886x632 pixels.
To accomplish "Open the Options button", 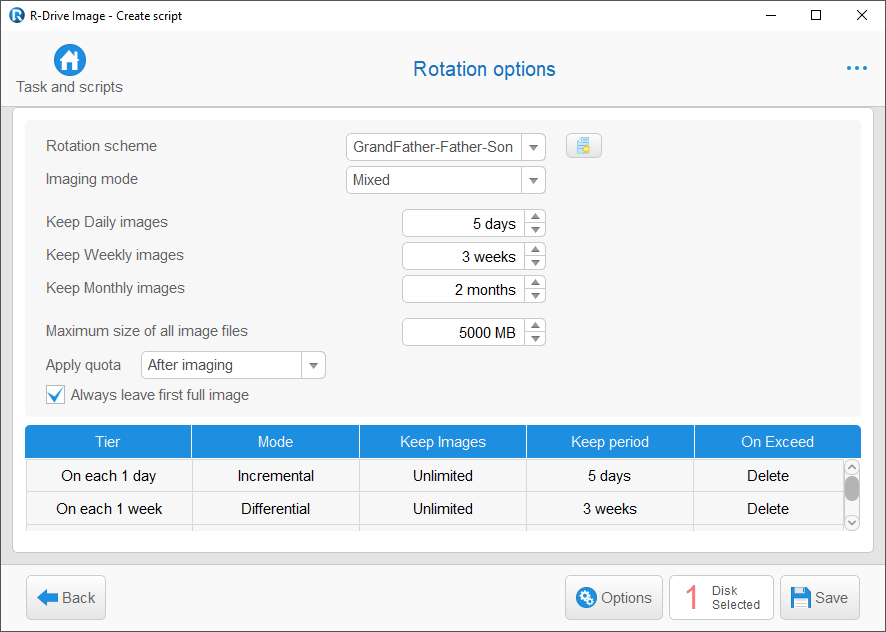I will (614, 598).
